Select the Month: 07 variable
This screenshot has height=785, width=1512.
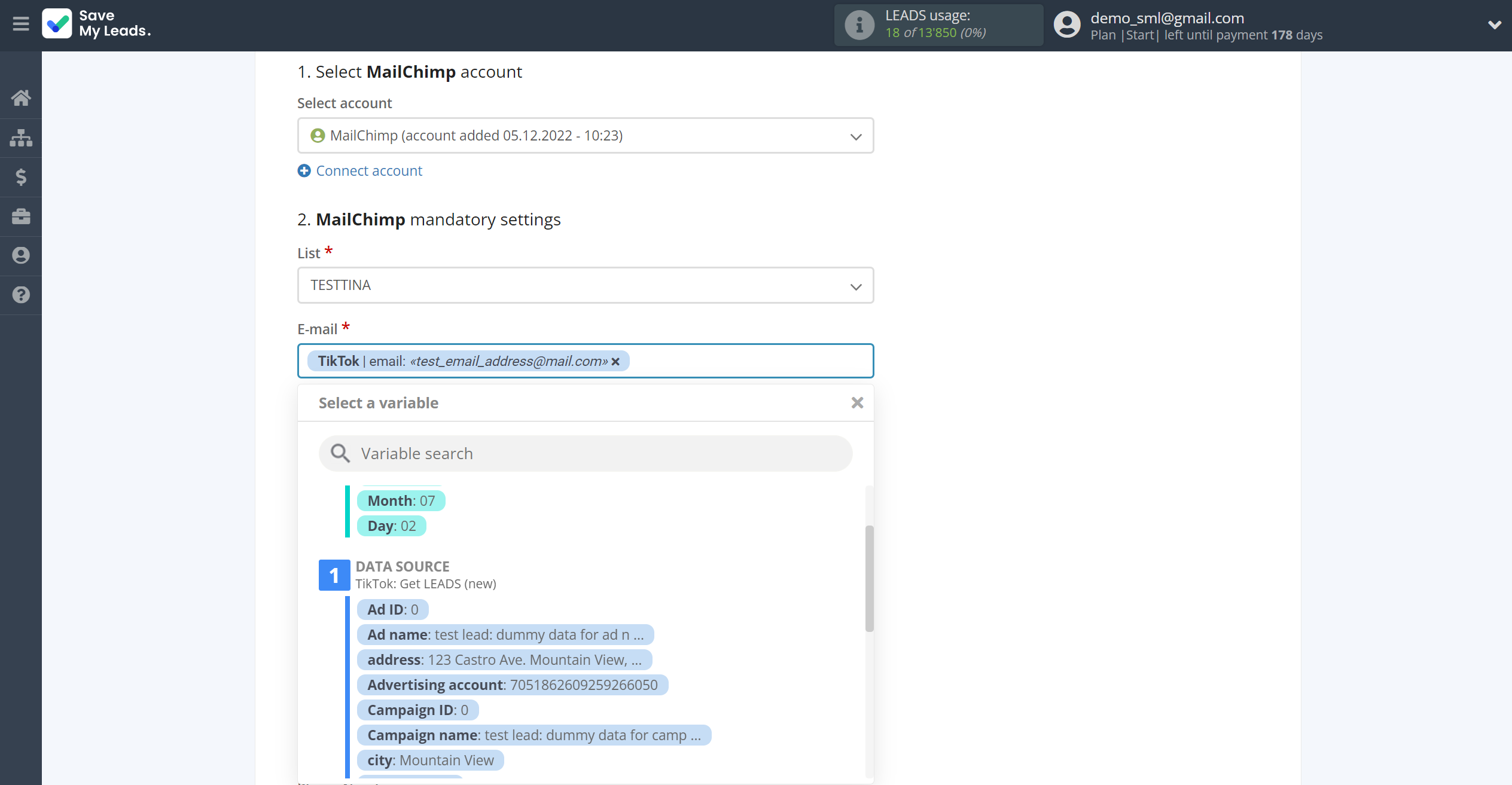401,501
